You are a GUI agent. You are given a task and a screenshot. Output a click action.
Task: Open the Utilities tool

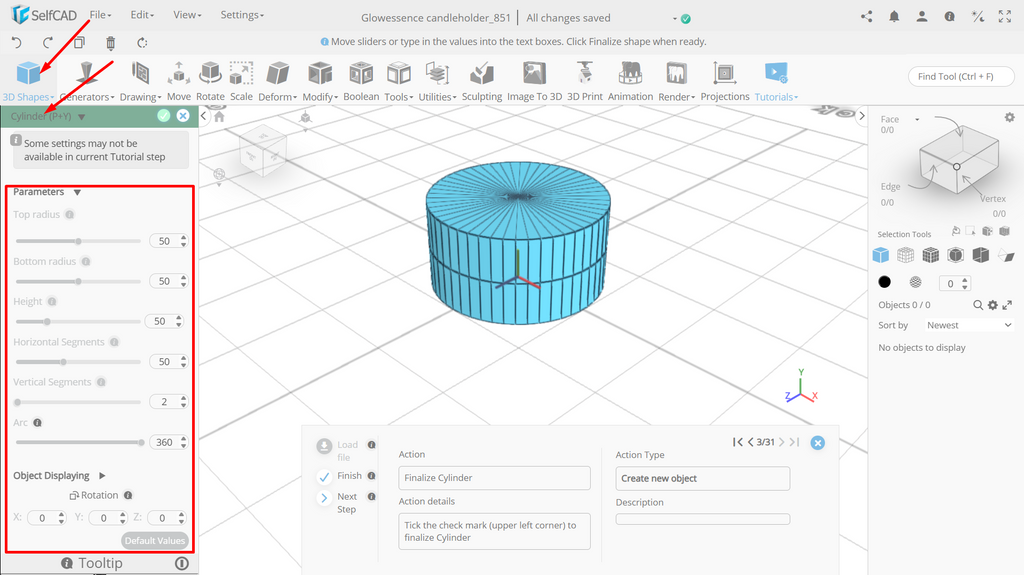pyautogui.click(x=437, y=81)
